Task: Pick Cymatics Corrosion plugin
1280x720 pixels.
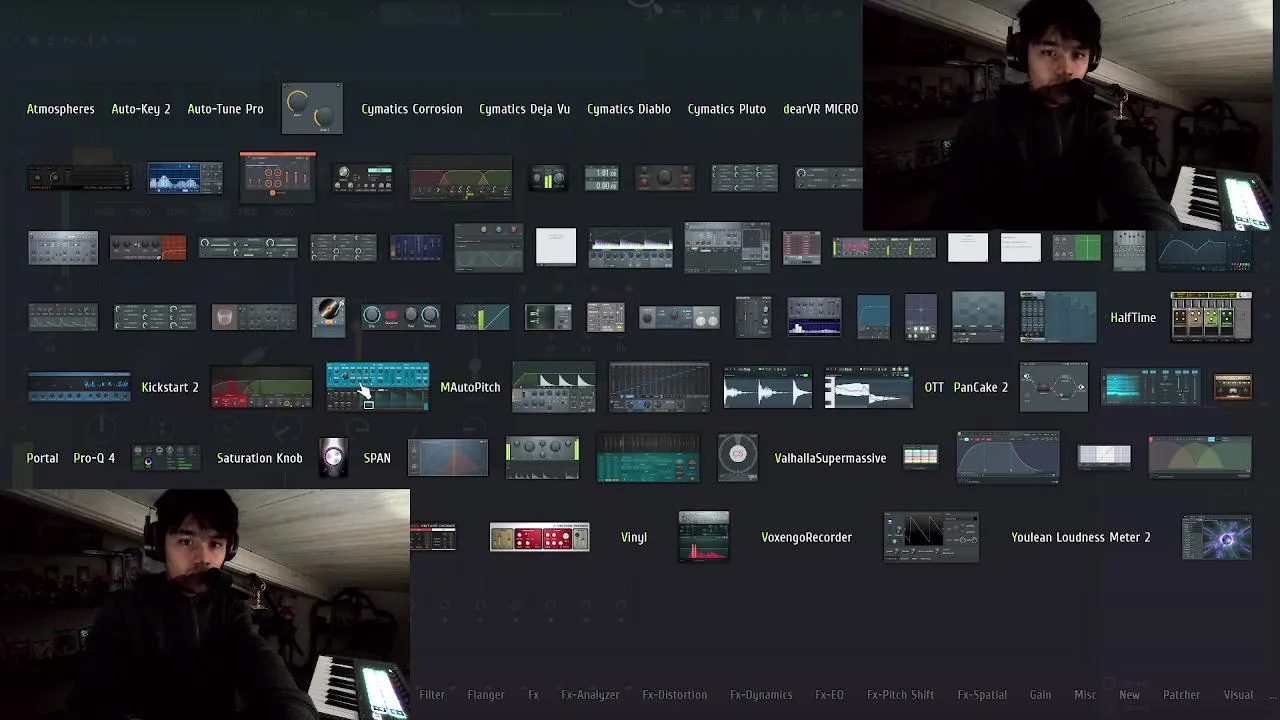Action: [x=412, y=109]
